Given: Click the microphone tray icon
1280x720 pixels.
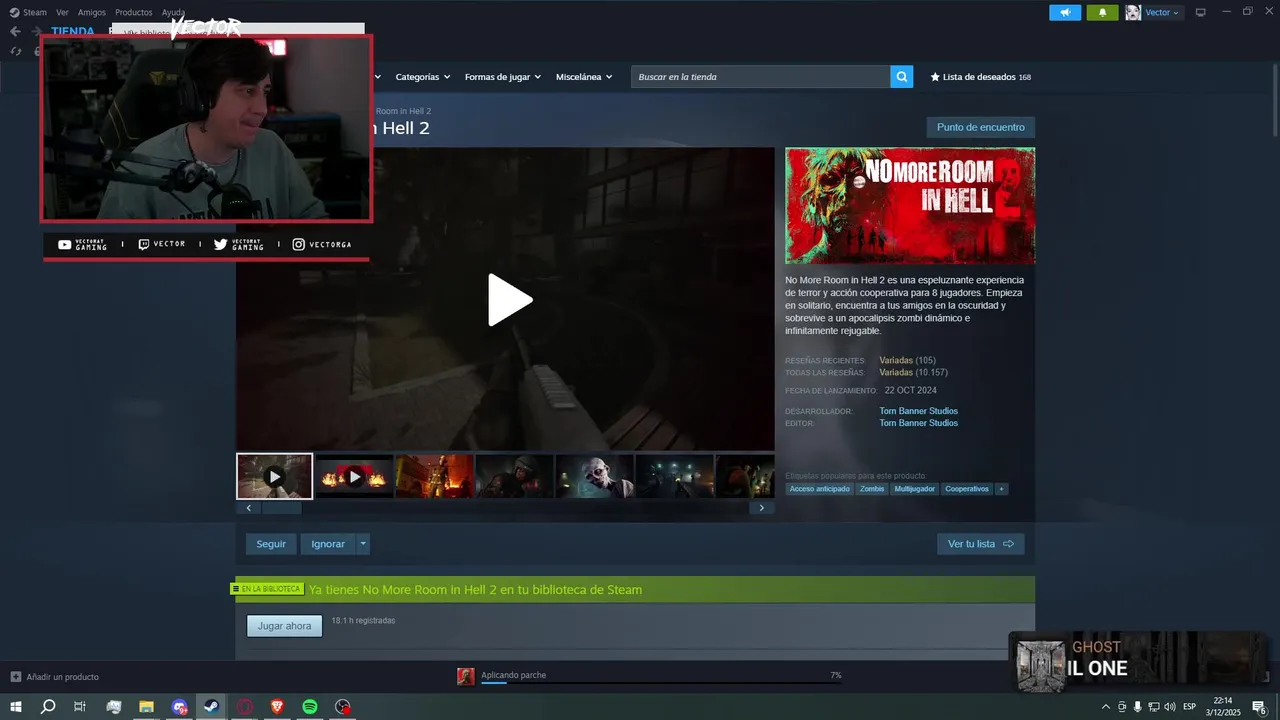Looking at the screenshot, I should coord(1137,707).
